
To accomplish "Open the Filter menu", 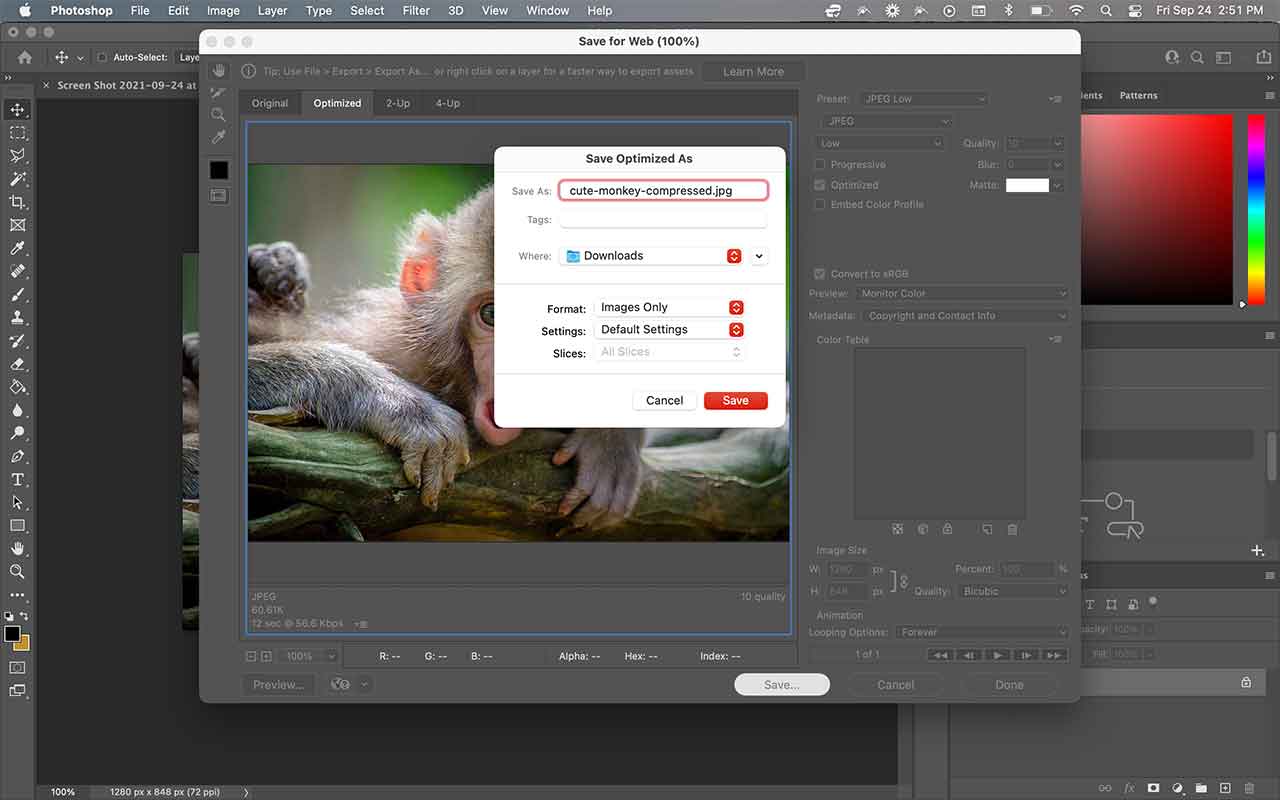I will click(x=416, y=11).
